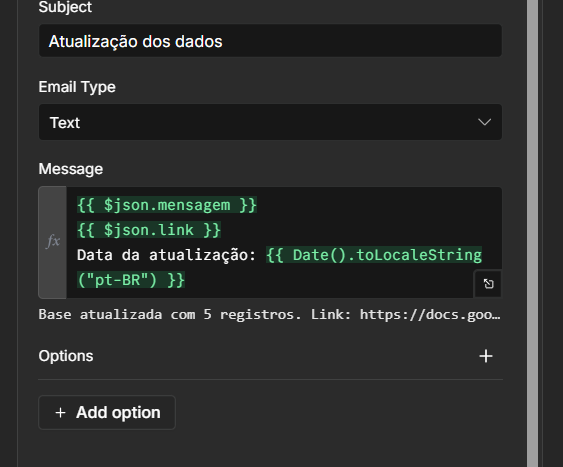Click the '{{ $json.link }}' expression

coord(149,230)
